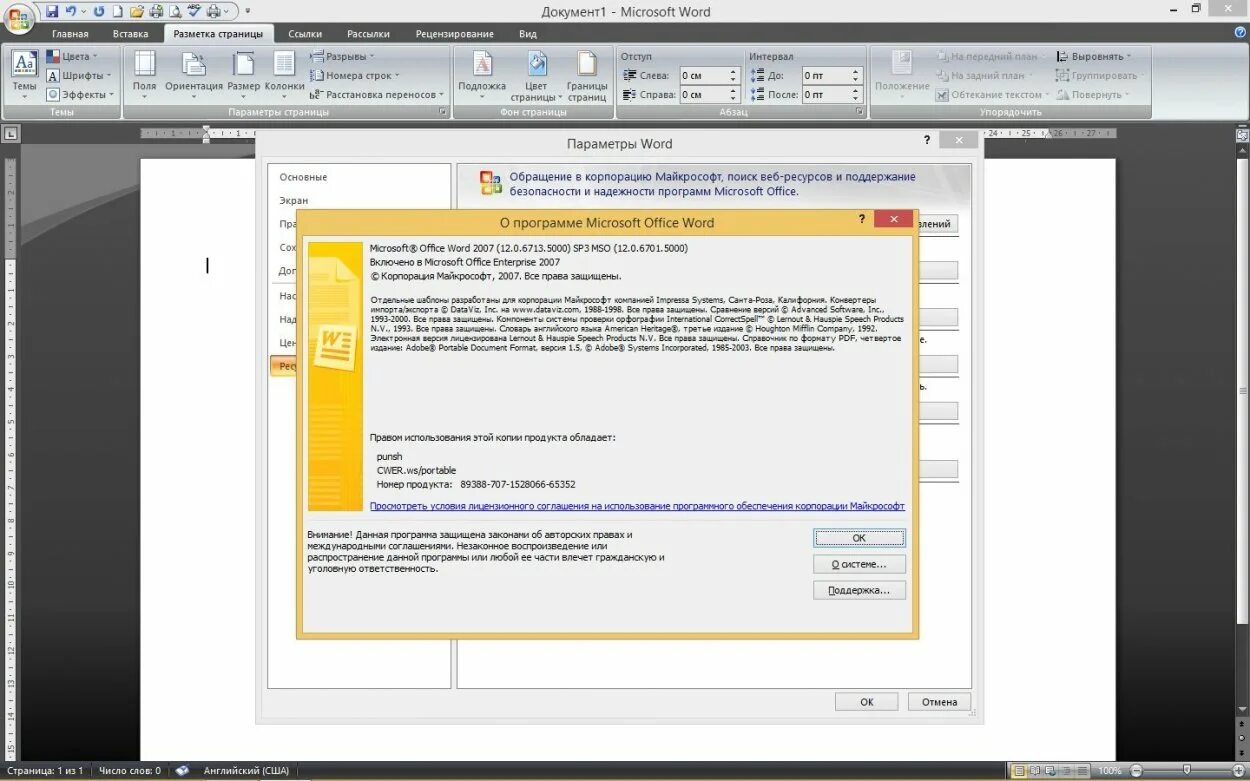Image resolution: width=1250 pixels, height=781 pixels.
Task: Click the О системе button
Action: (859, 564)
